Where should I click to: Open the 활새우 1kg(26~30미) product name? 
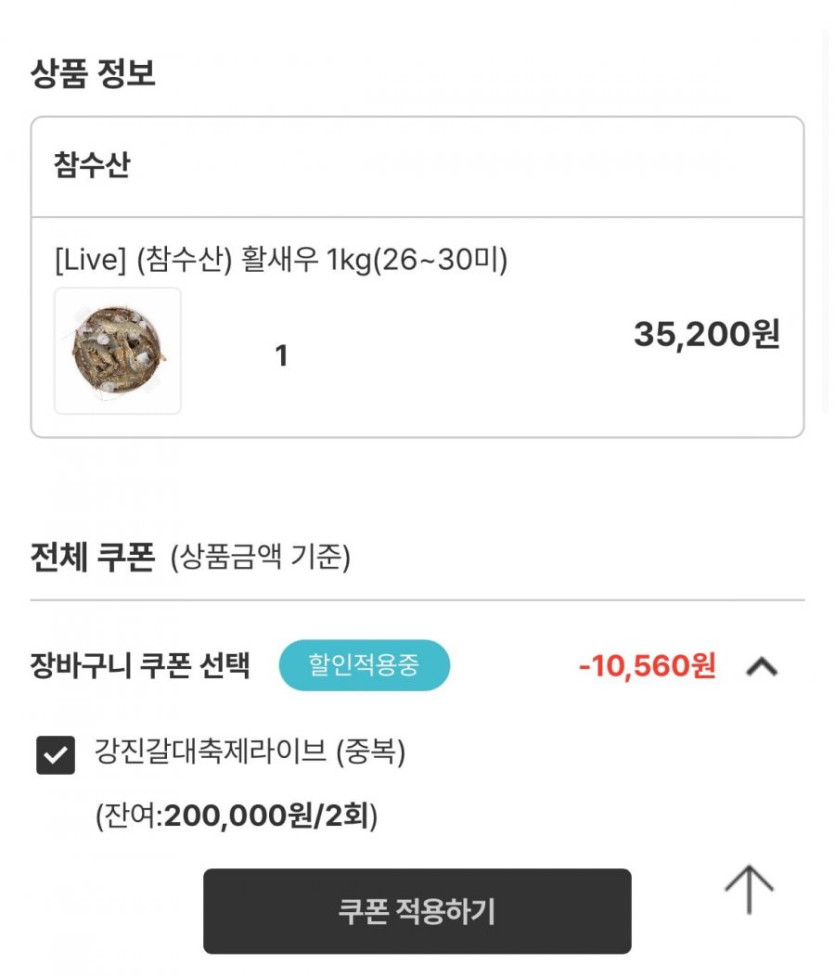pos(375,261)
